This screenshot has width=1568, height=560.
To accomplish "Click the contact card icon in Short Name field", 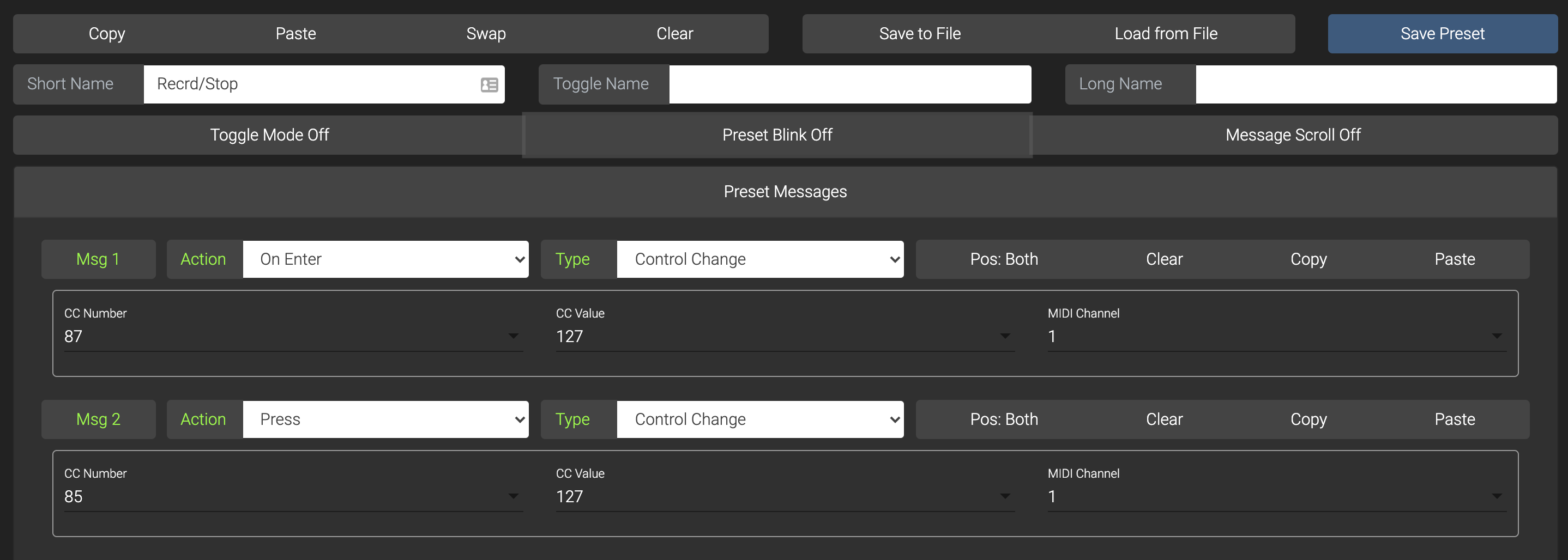I will click(489, 84).
